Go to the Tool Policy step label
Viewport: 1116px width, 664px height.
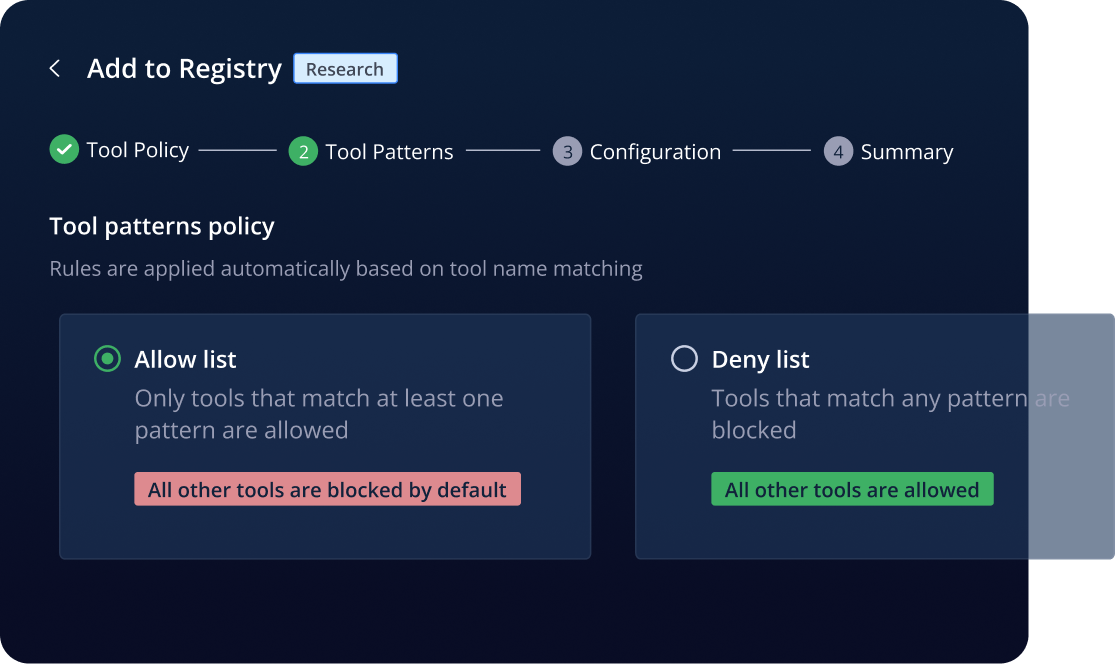coord(138,150)
